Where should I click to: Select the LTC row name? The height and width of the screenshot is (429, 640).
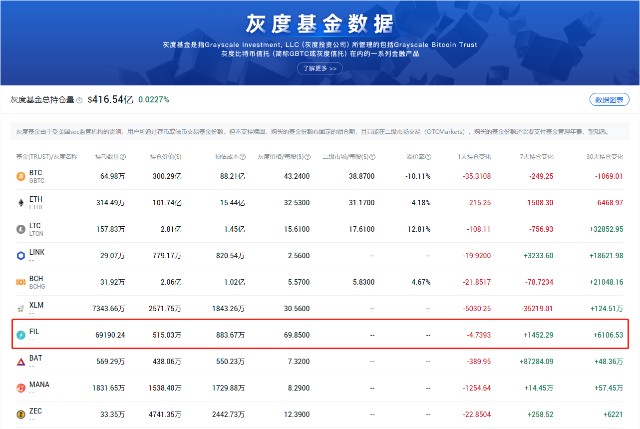click(x=35, y=226)
